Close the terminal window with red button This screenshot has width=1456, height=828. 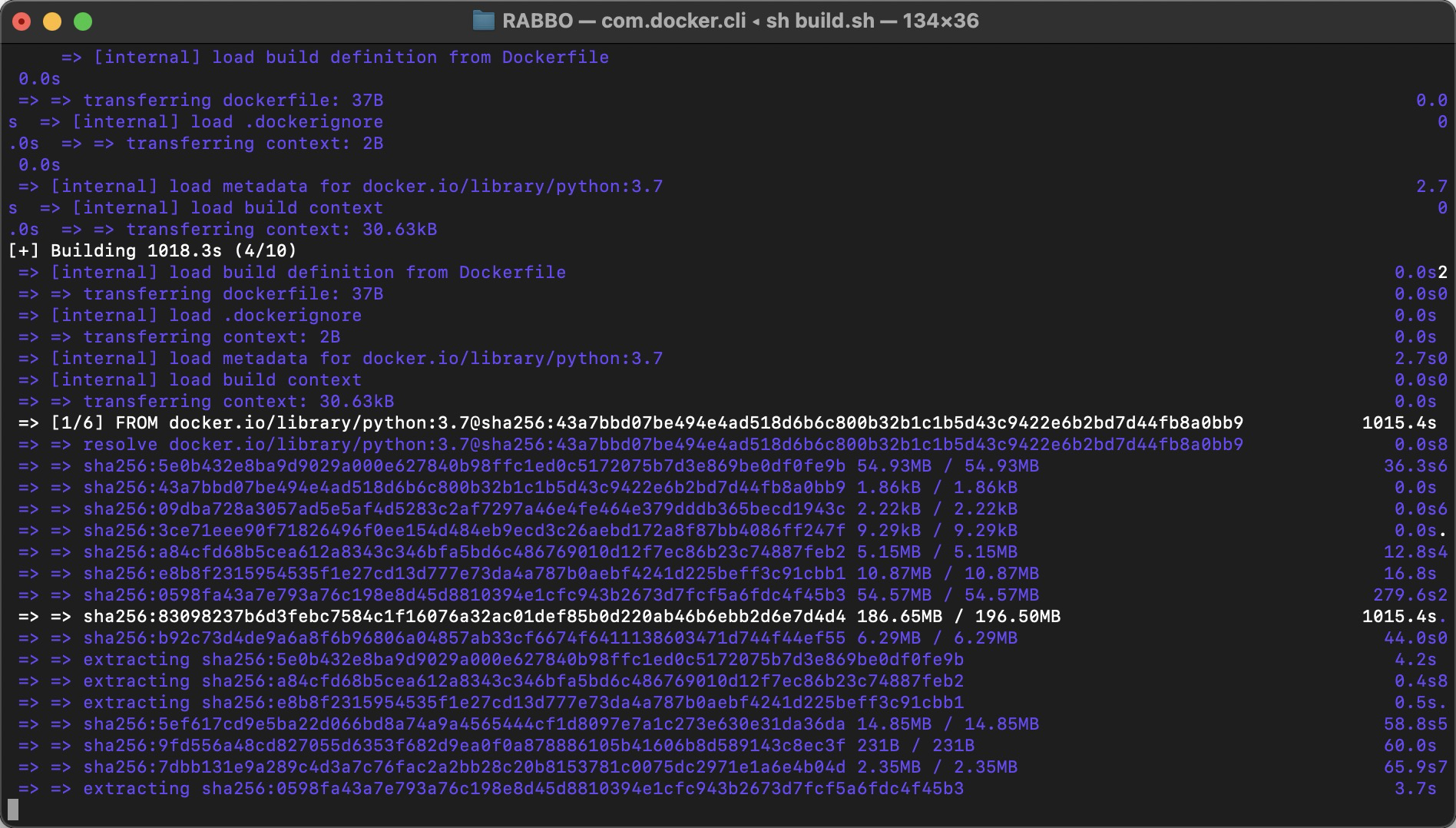point(22,22)
